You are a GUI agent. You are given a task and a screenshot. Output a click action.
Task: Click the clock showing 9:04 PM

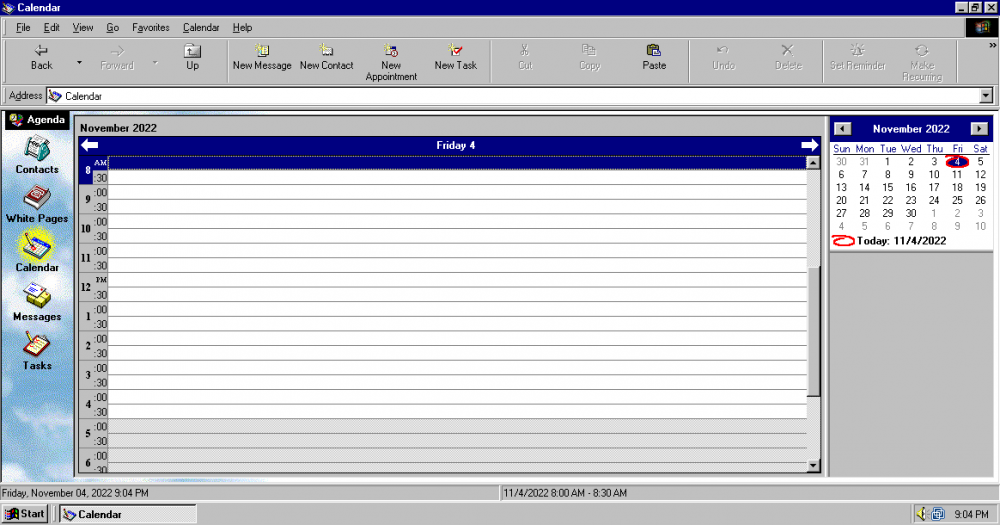(971, 514)
